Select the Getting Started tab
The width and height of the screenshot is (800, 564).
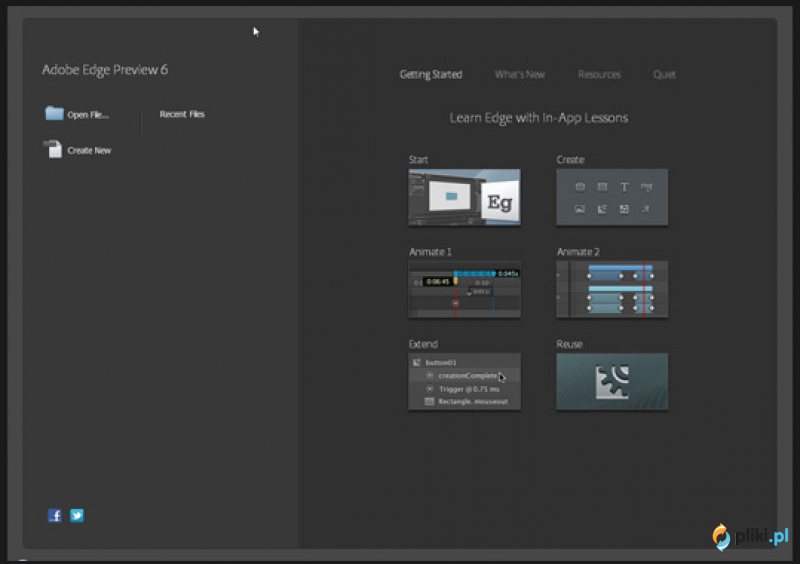[x=431, y=75]
